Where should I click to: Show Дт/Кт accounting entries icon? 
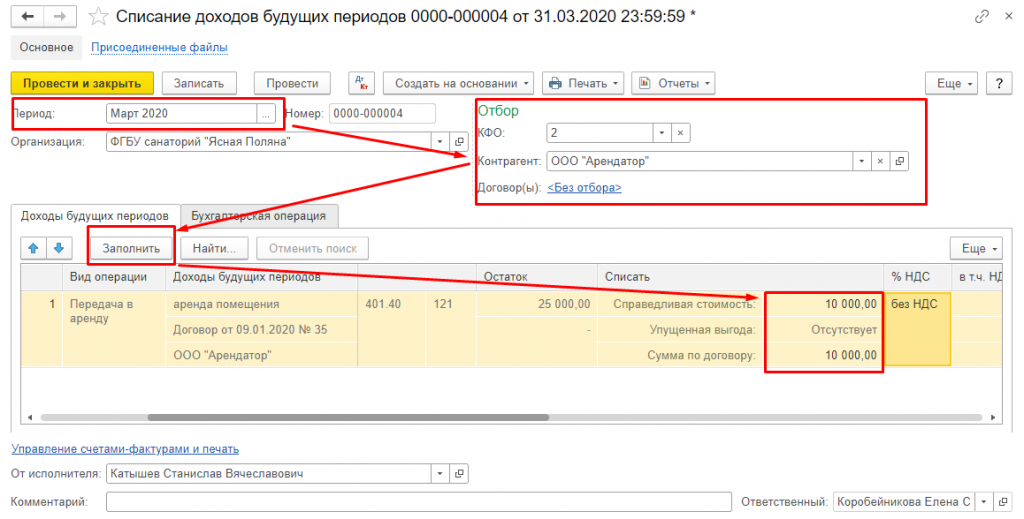click(x=362, y=83)
